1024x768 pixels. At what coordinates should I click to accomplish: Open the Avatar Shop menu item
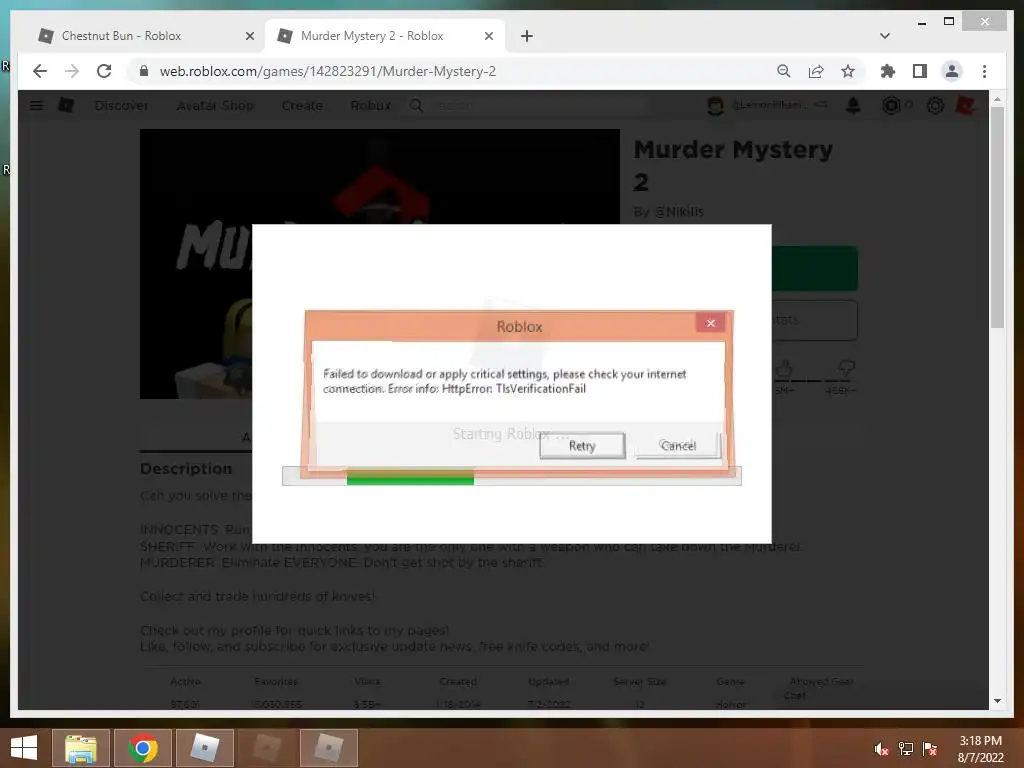tap(215, 105)
